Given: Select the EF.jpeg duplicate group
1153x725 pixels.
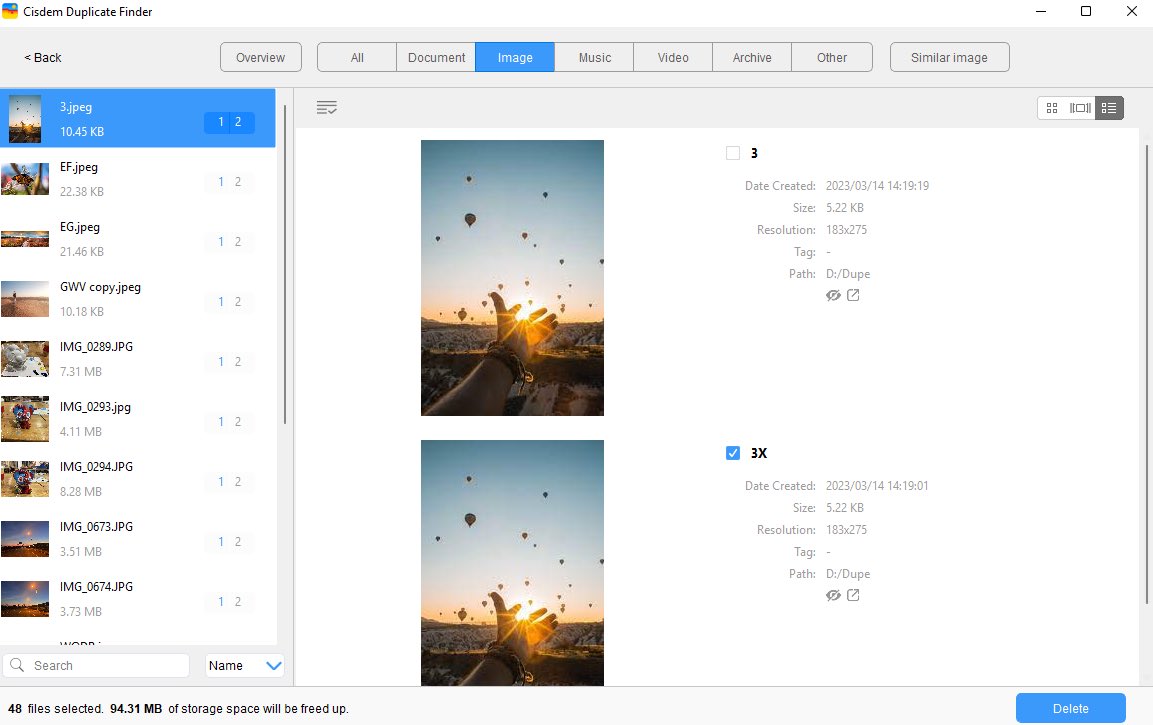Looking at the screenshot, I should 138,179.
